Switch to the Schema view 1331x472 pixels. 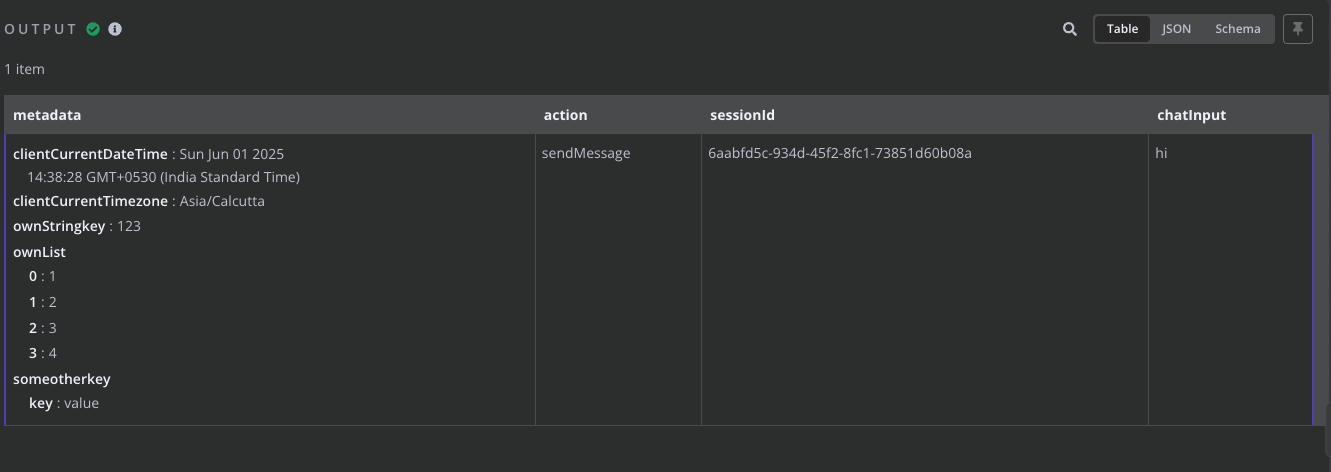[1237, 29]
